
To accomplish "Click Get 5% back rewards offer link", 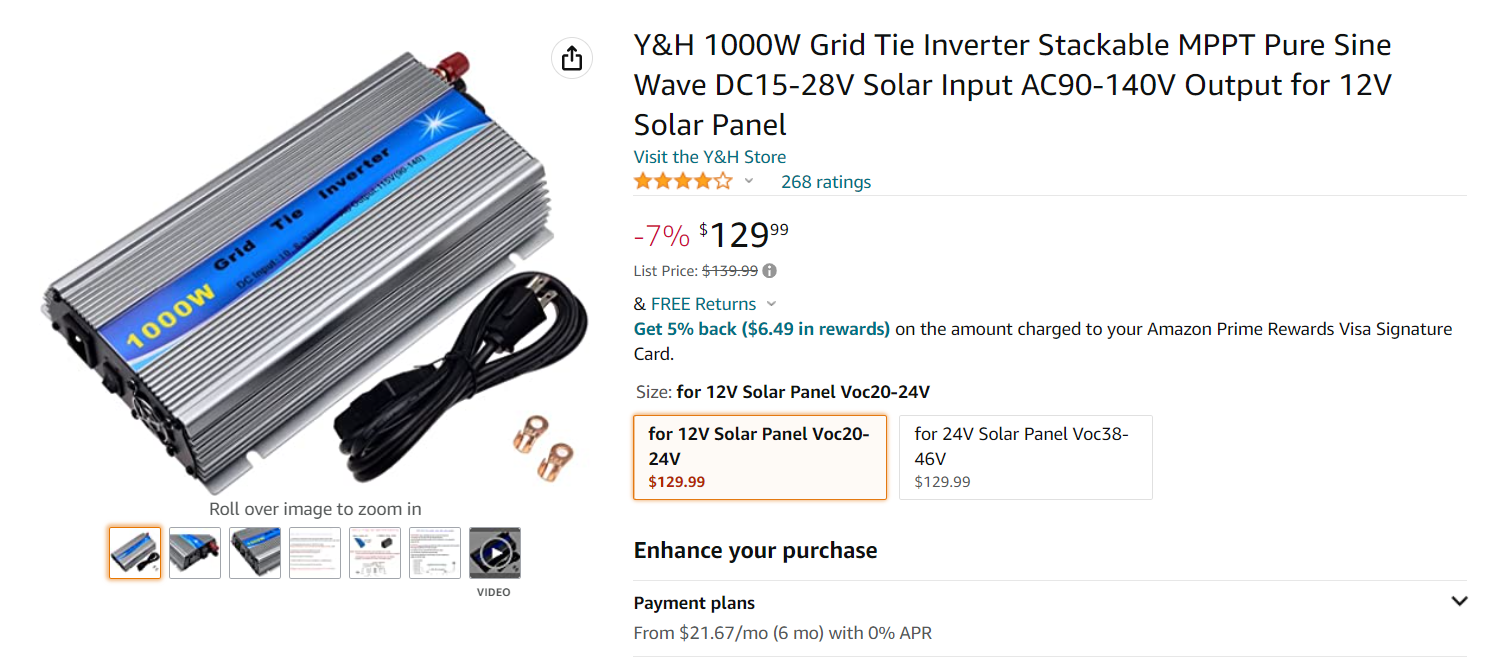I will point(761,329).
